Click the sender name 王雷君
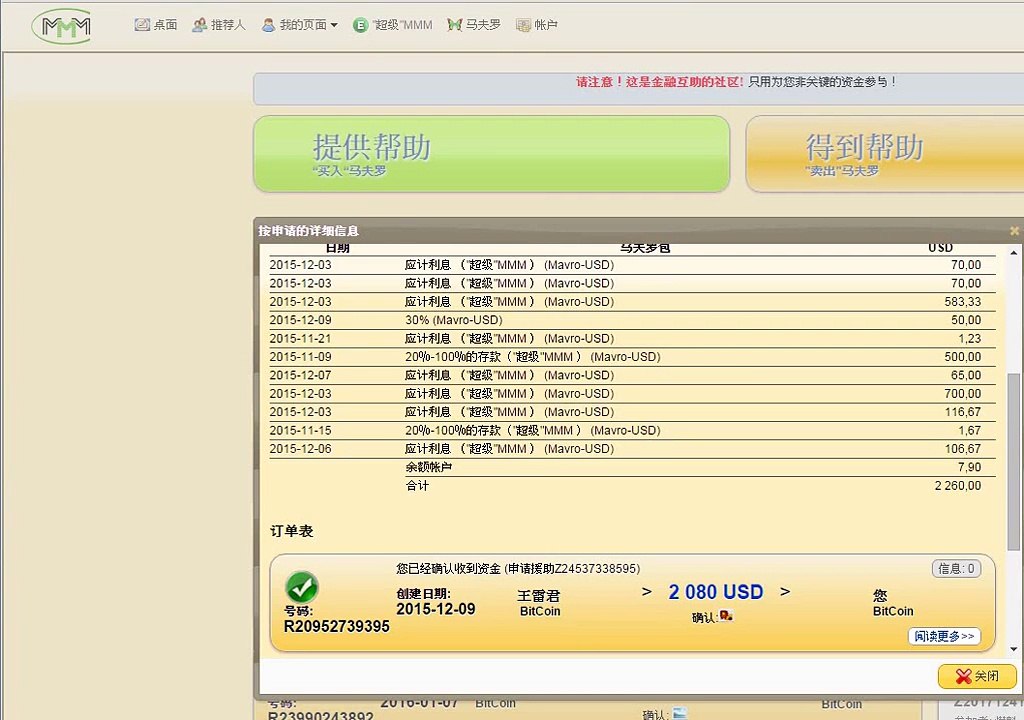The image size is (1024, 720). tap(539, 595)
